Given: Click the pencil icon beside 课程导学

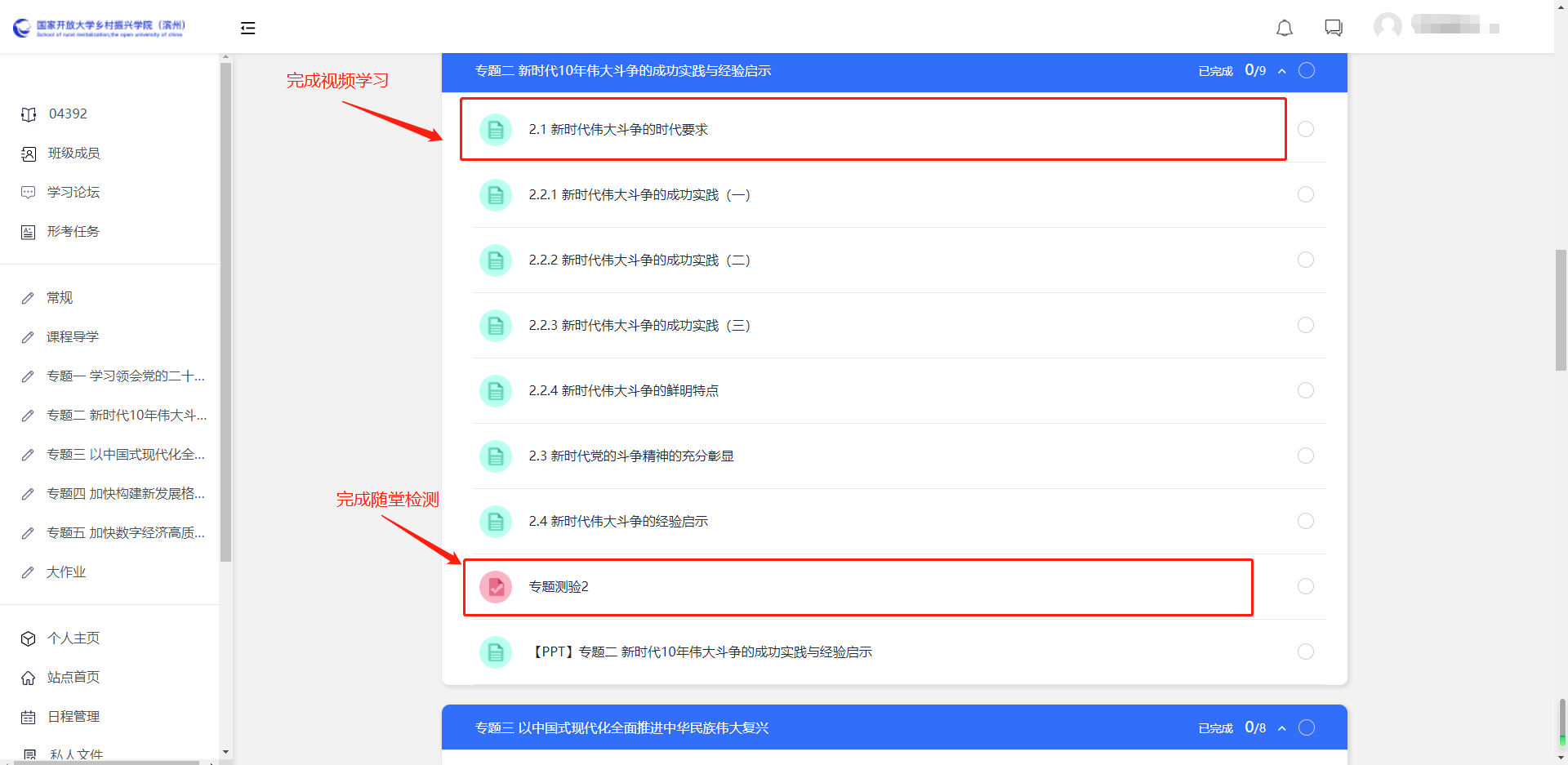Looking at the screenshot, I should (28, 337).
